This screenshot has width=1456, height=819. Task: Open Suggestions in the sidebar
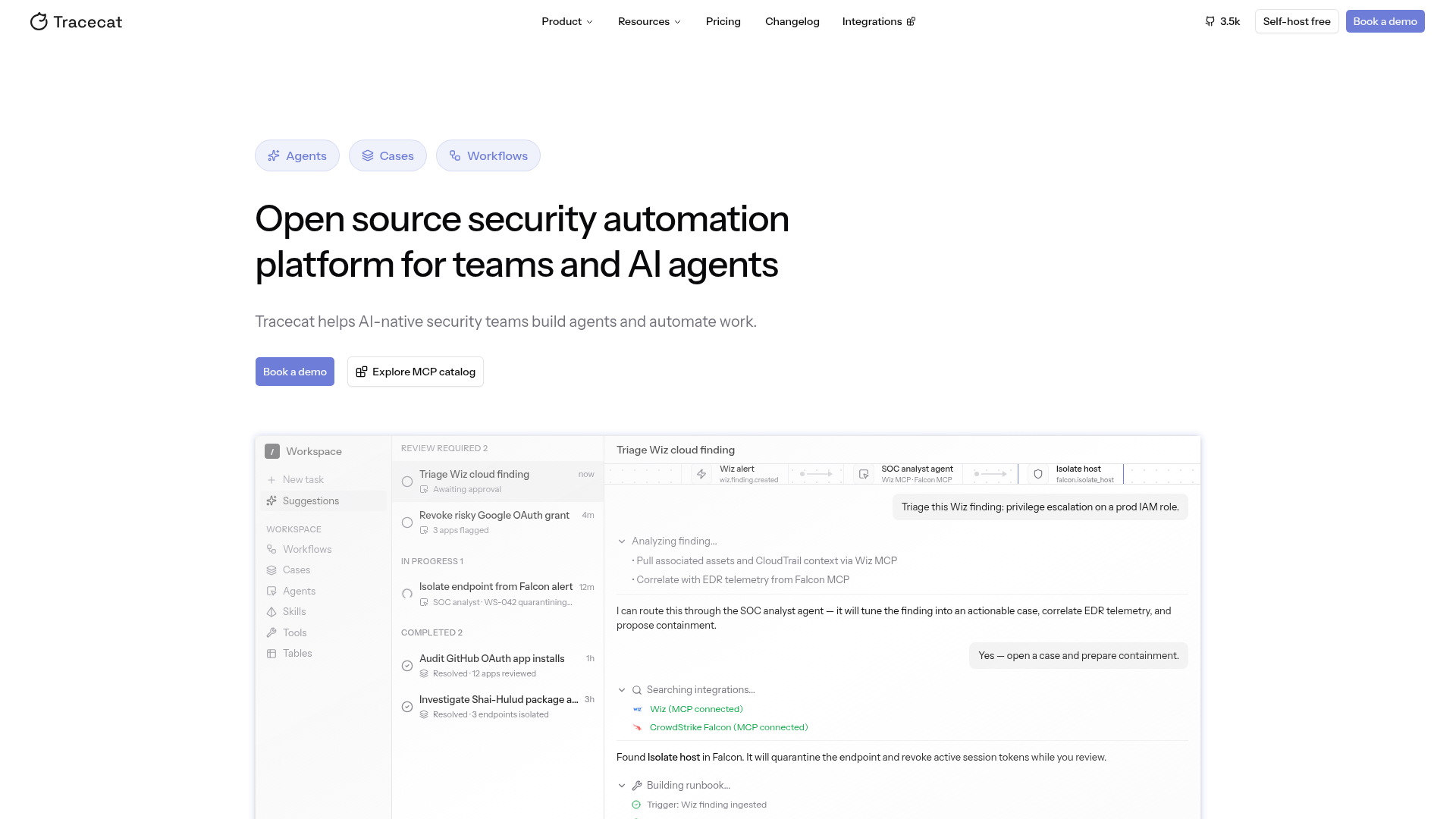click(x=323, y=500)
